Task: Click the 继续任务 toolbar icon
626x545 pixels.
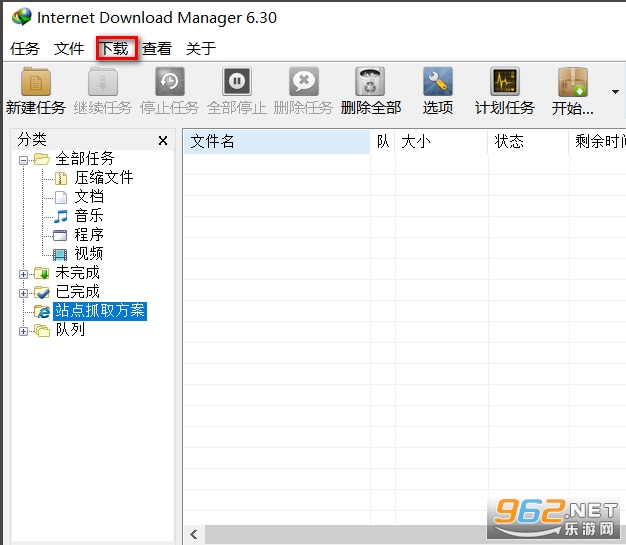Action: [103, 82]
